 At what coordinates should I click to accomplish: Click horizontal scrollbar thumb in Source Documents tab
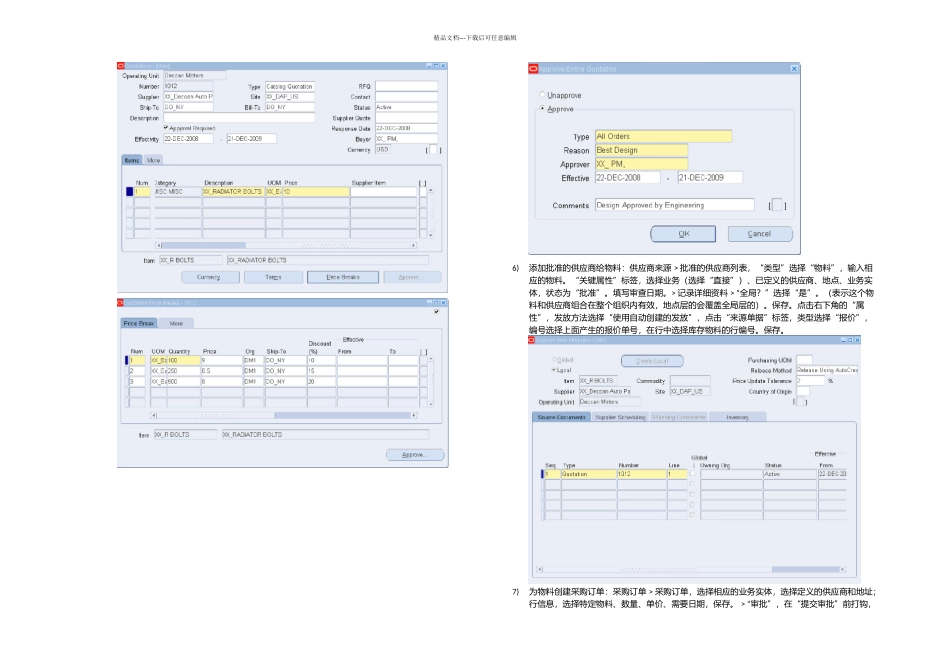pos(805,569)
